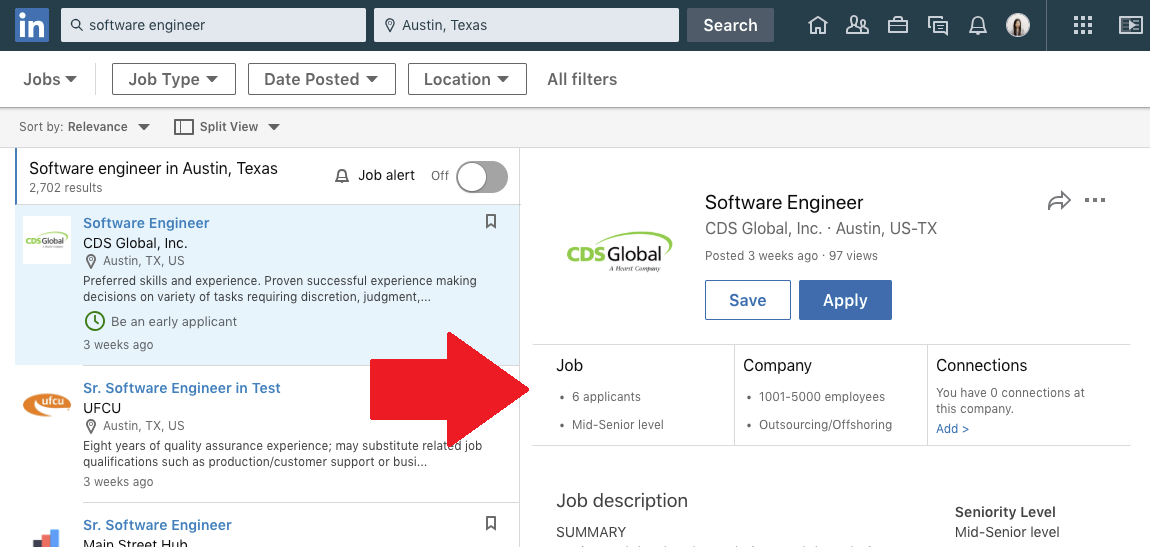Focus the software engineer search field
The width and height of the screenshot is (1150, 547).
point(213,25)
